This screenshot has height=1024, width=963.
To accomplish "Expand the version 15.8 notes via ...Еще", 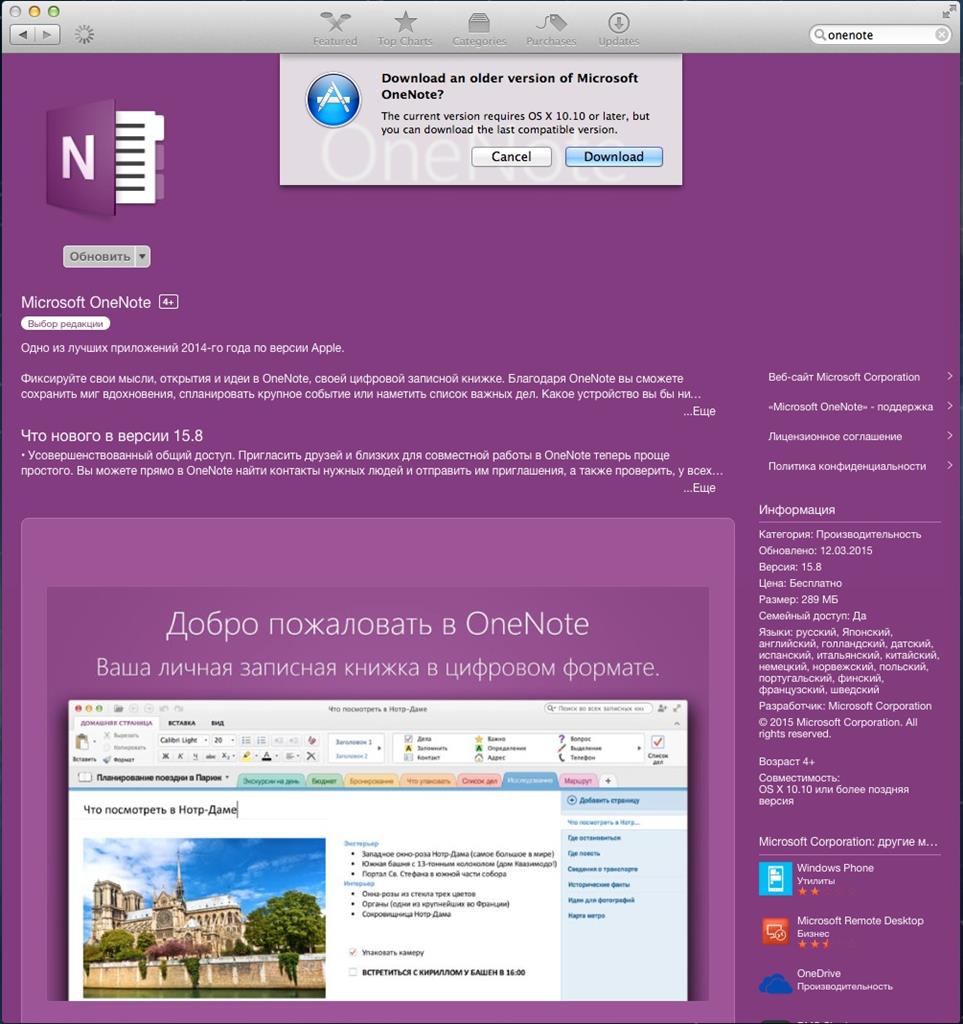I will (x=699, y=488).
